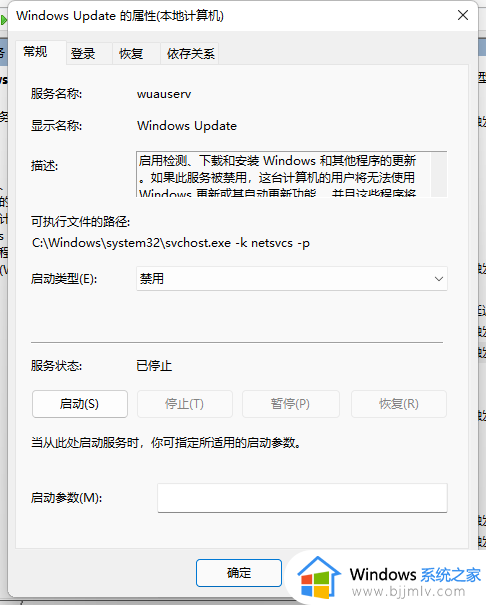Click the www.bjjmlv.com watermark link
Image resolution: width=486 pixels, height=605 pixels.
click(408, 591)
